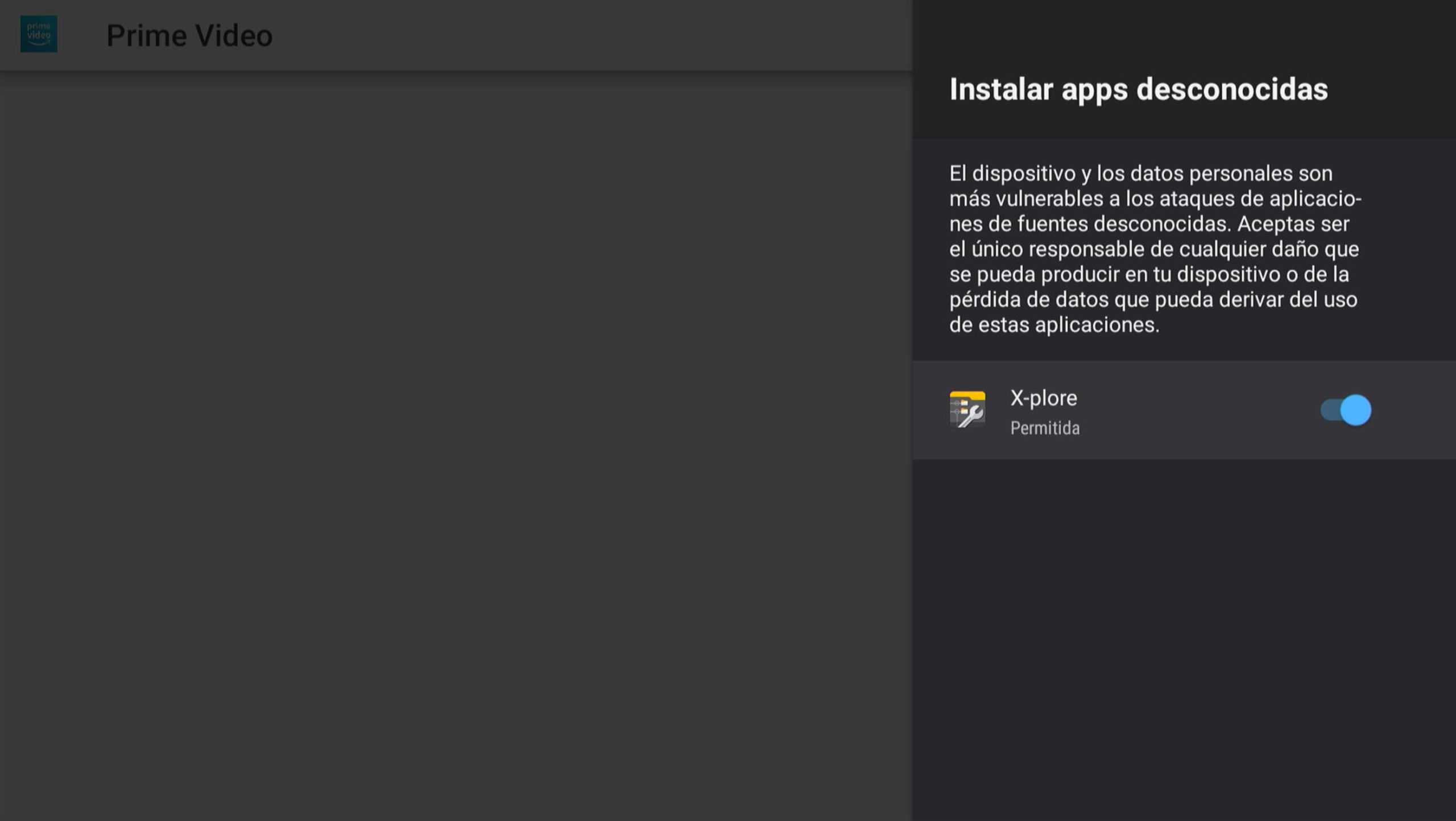
Task: Click the text 'de estas aplicaciones.'
Action: tap(1054, 325)
